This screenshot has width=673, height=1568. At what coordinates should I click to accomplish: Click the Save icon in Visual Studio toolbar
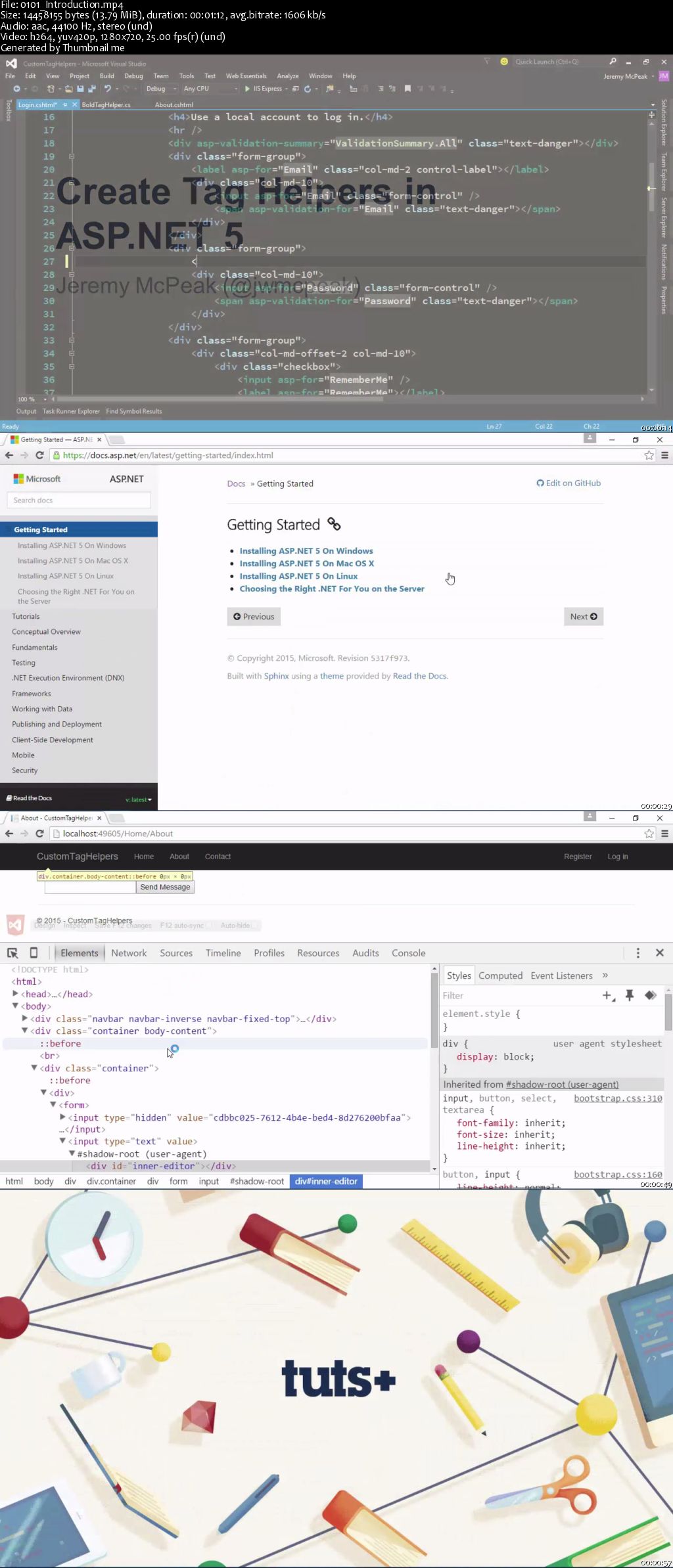[x=81, y=89]
